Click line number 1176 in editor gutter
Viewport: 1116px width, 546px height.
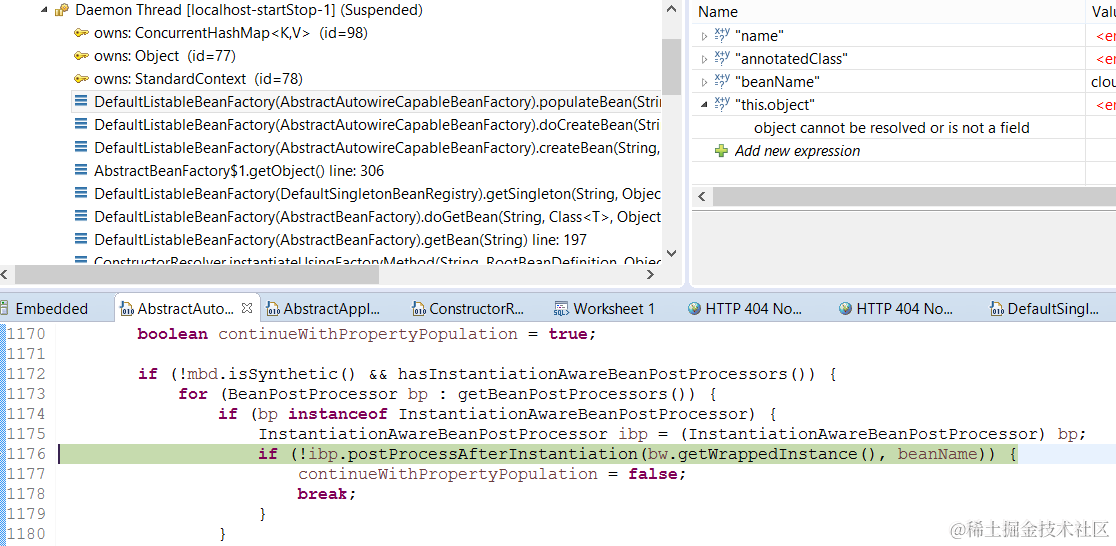tap(26, 453)
